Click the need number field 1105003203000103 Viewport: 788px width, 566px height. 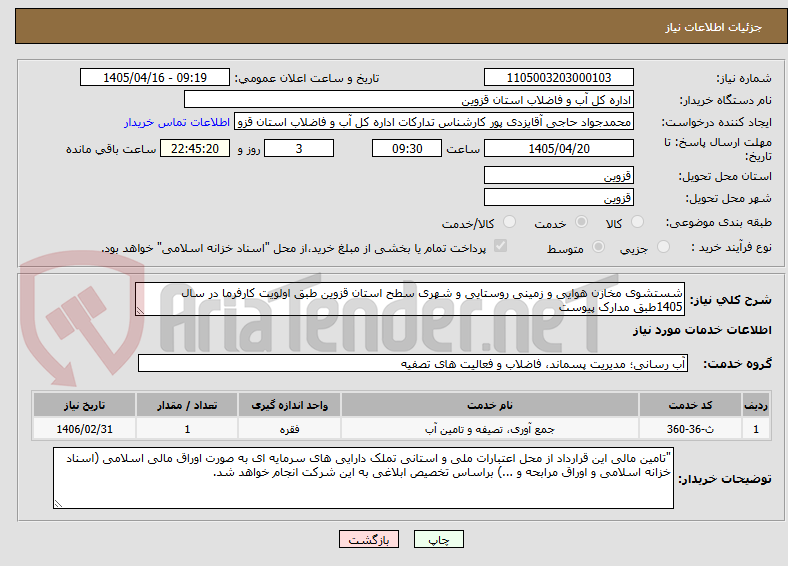558,77
